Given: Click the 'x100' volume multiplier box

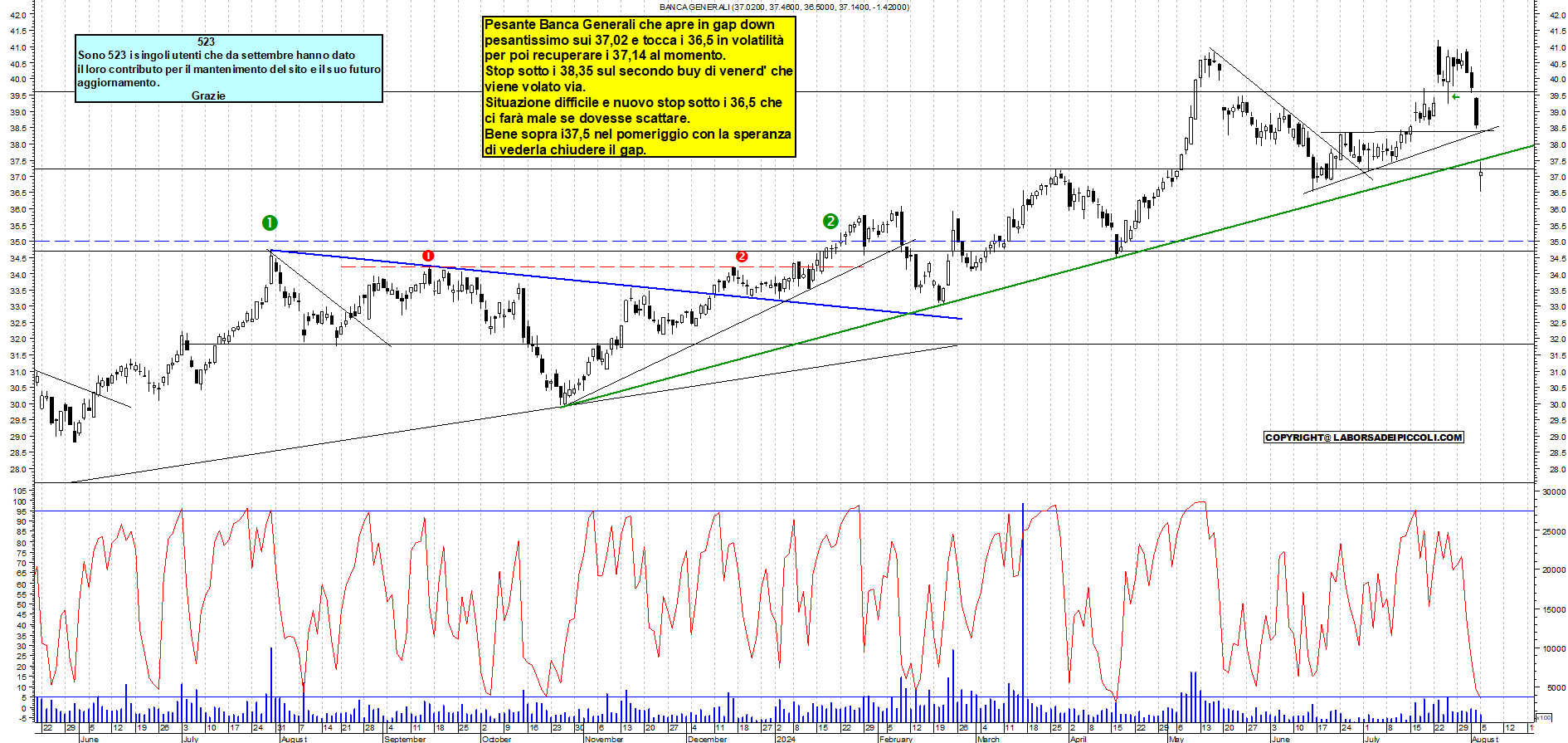Looking at the screenshot, I should 1543,717.
